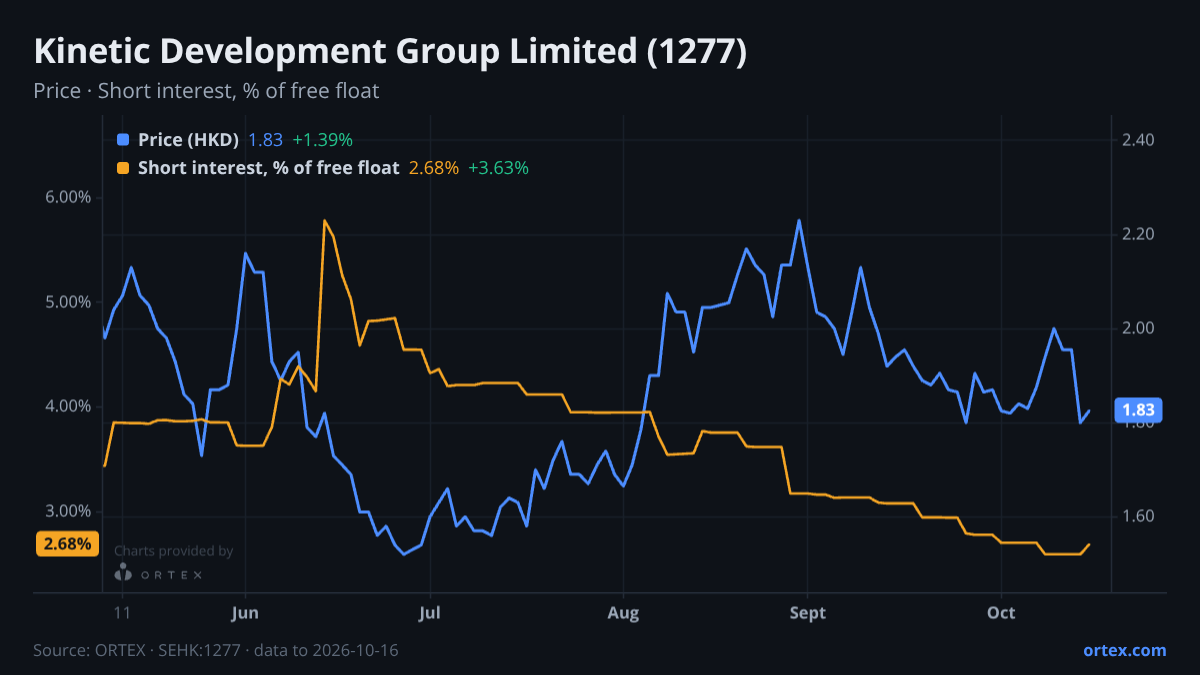Click the orange 2.68% axis badge
Screen dimensions: 1200x675
[x=68, y=544]
